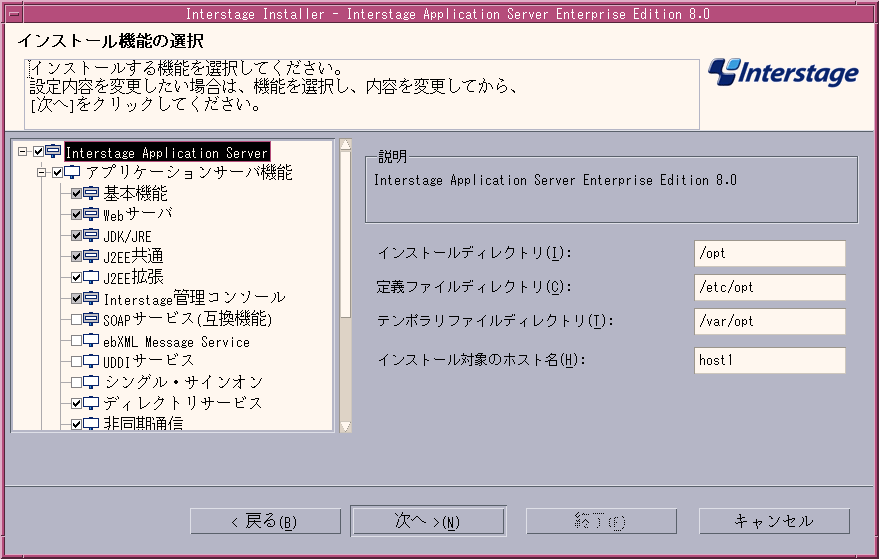This screenshot has height=559, width=879.
Task: Select ebXML Message Service tree label
Action: pos(176,341)
